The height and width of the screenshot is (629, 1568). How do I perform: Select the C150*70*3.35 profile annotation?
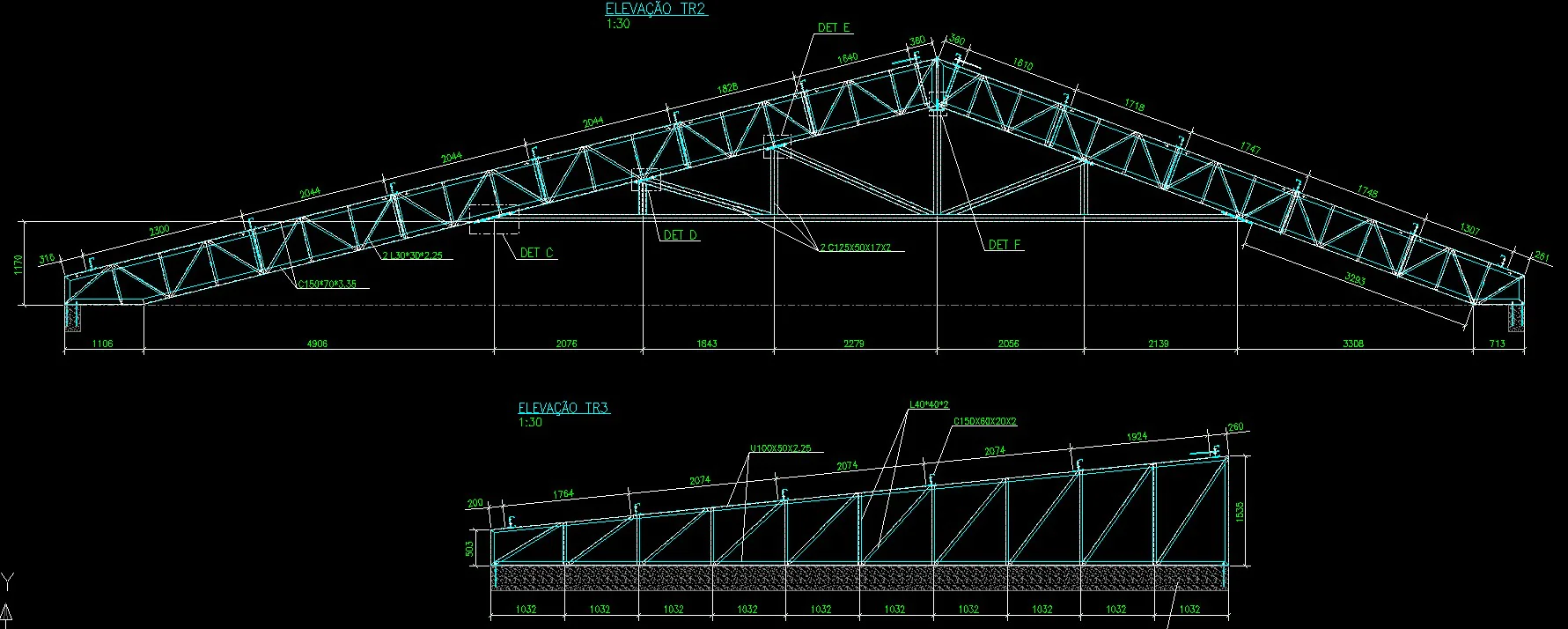point(327,284)
